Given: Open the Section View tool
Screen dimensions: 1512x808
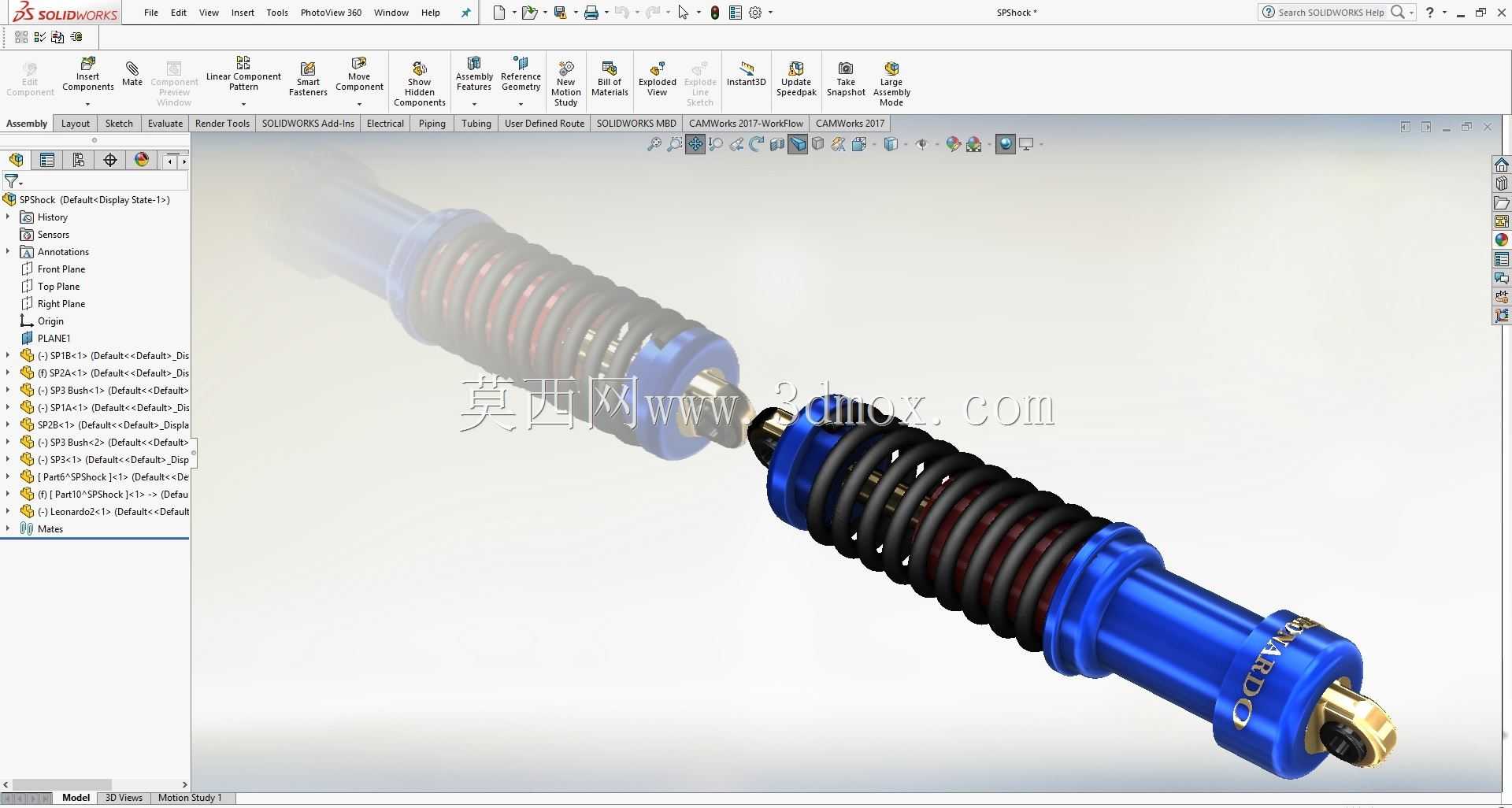Looking at the screenshot, I should click(x=776, y=144).
